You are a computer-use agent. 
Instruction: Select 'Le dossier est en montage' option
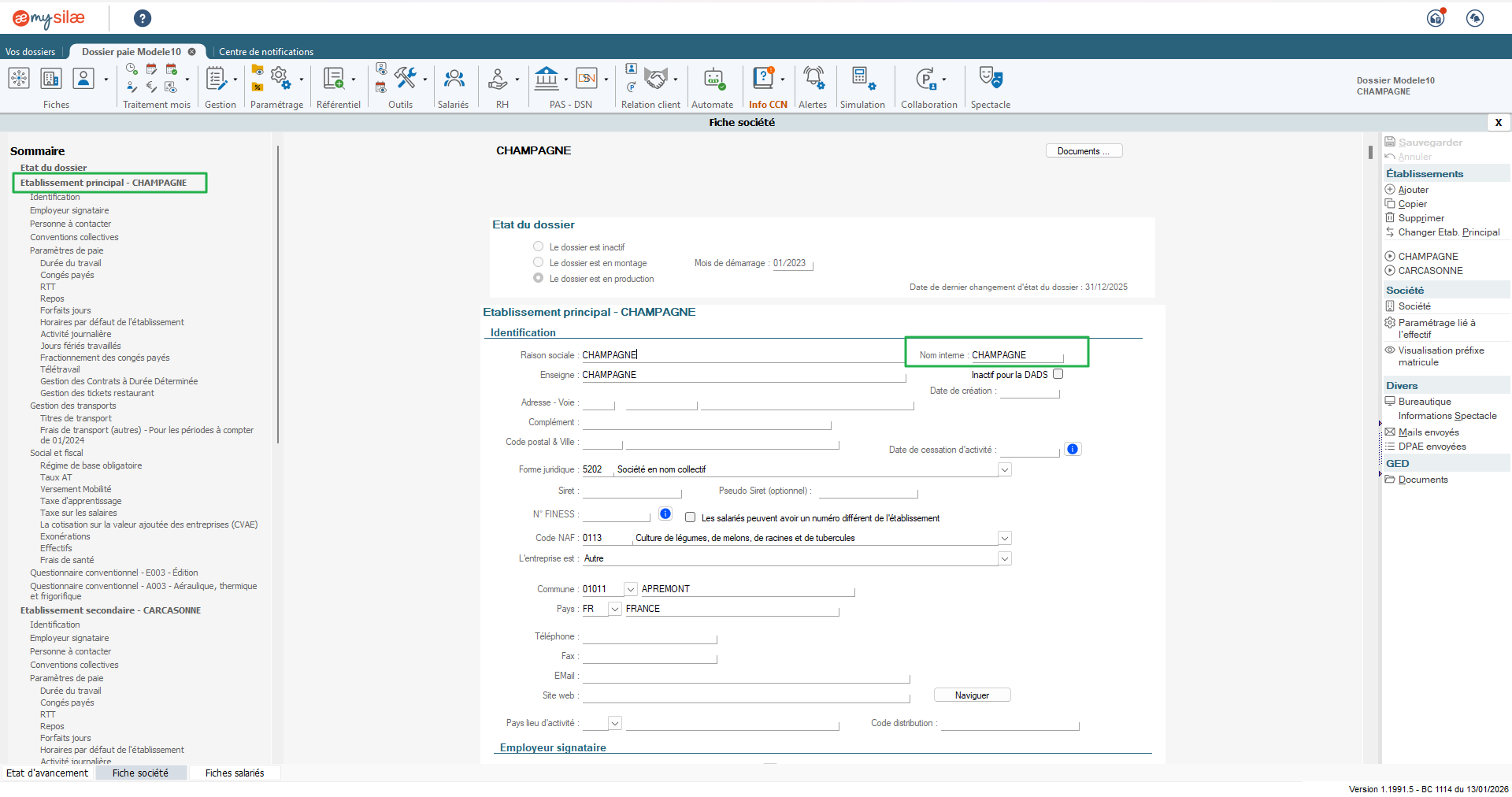pyautogui.click(x=539, y=262)
